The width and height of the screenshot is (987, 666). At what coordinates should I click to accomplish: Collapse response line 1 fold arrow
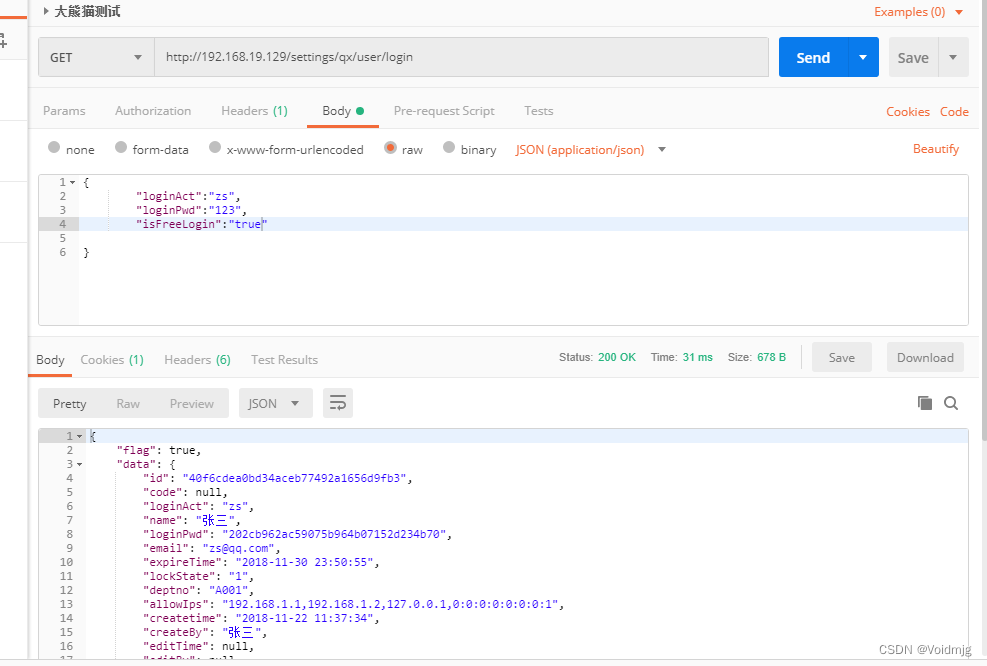click(79, 436)
